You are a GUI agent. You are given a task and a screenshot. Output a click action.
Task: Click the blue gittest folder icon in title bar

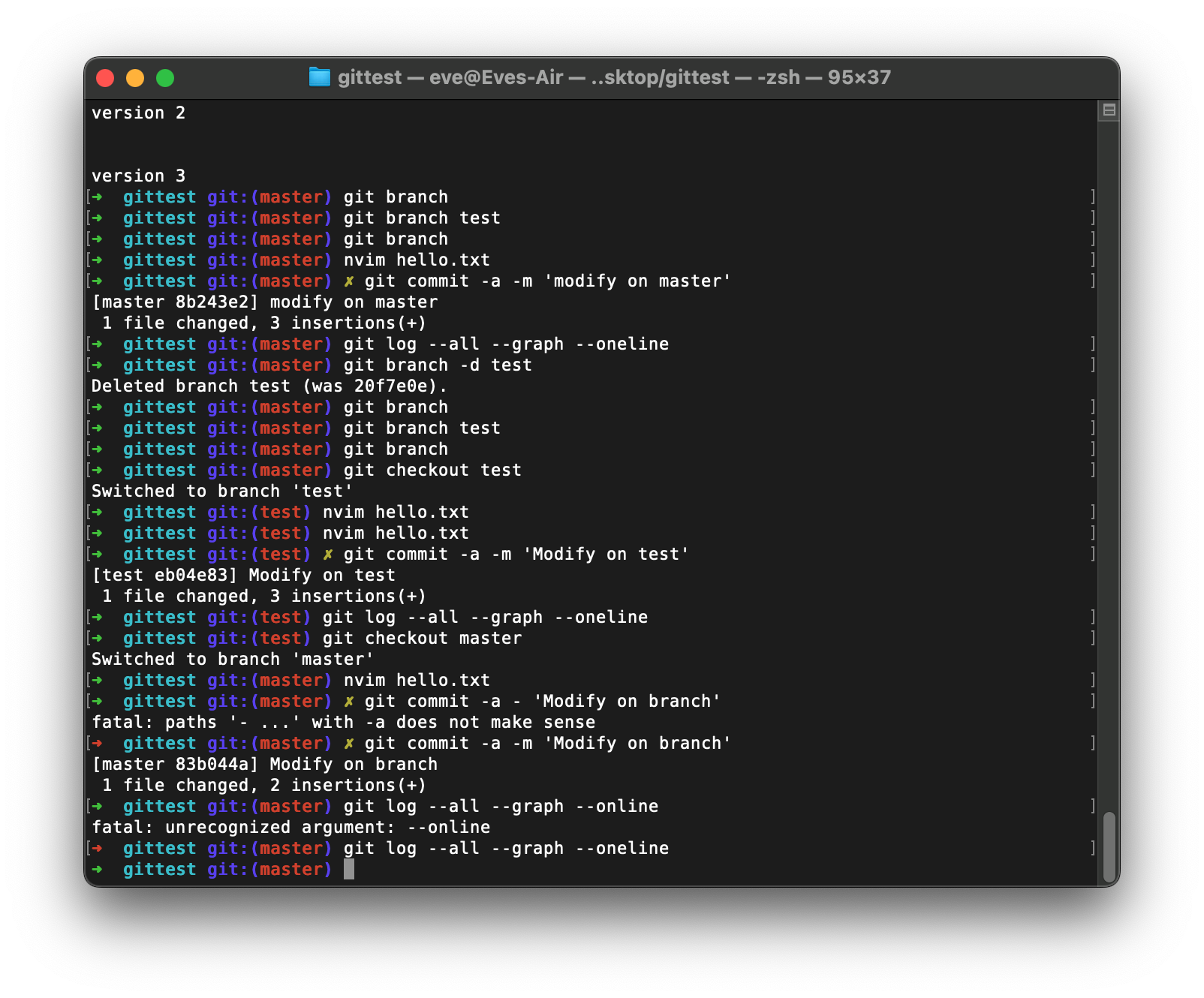(x=320, y=77)
